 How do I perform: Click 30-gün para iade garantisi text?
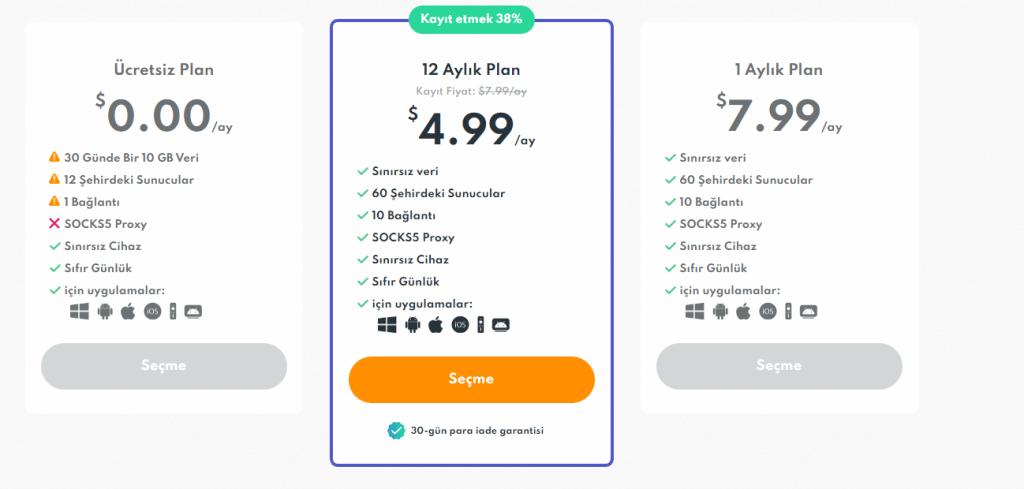[477, 430]
